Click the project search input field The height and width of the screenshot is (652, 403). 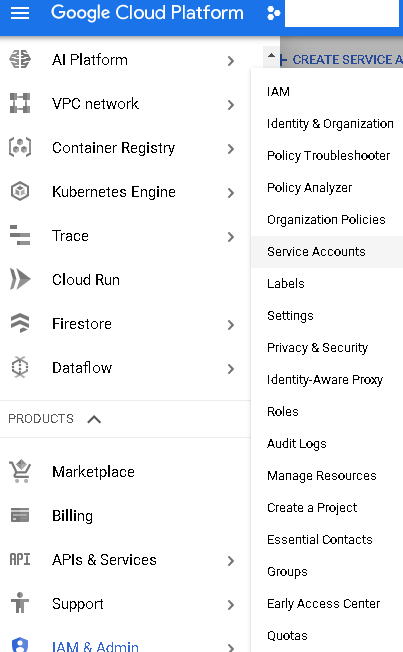pyautogui.click(x=342, y=13)
